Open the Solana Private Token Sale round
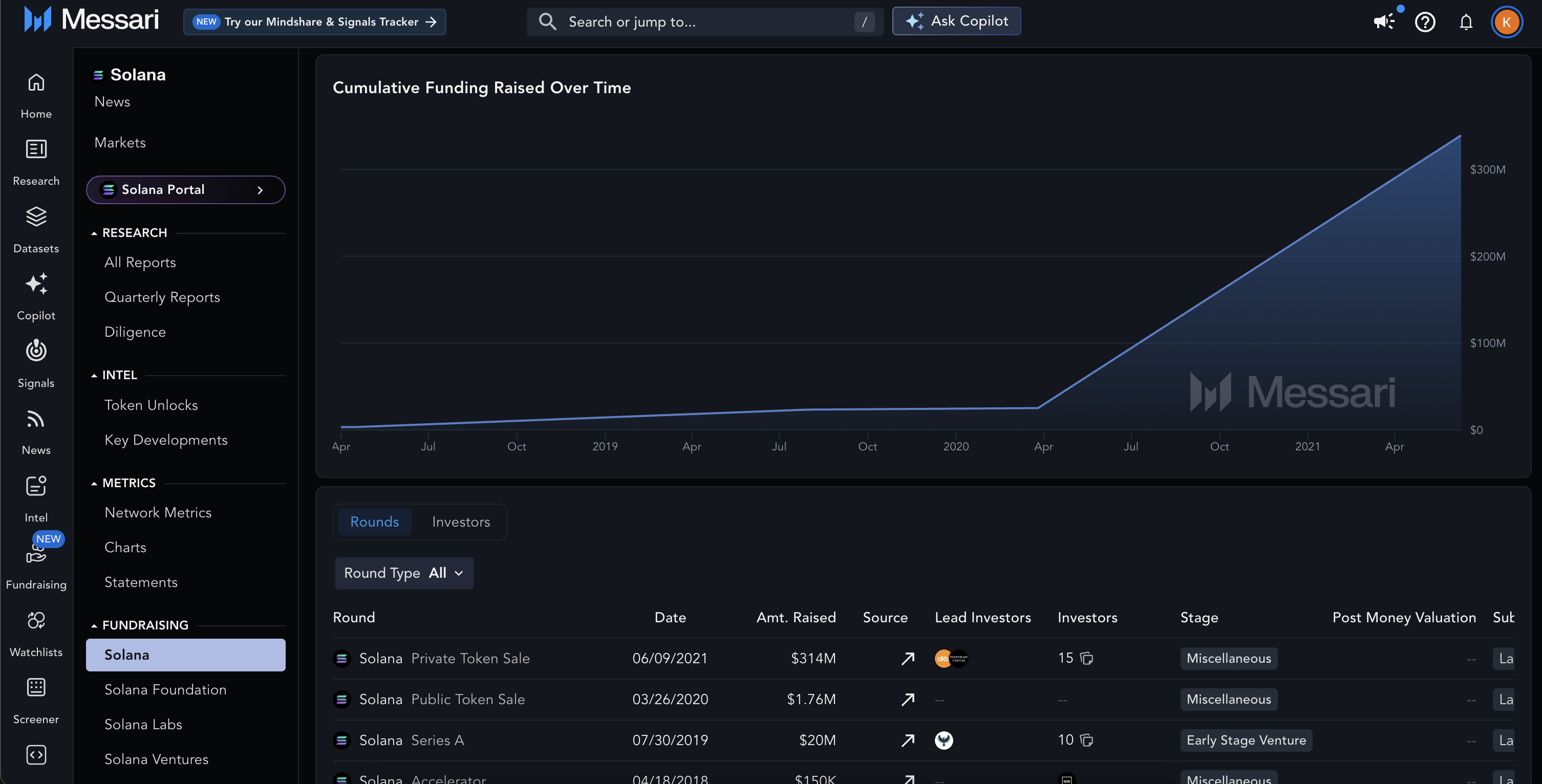 pyautogui.click(x=444, y=658)
